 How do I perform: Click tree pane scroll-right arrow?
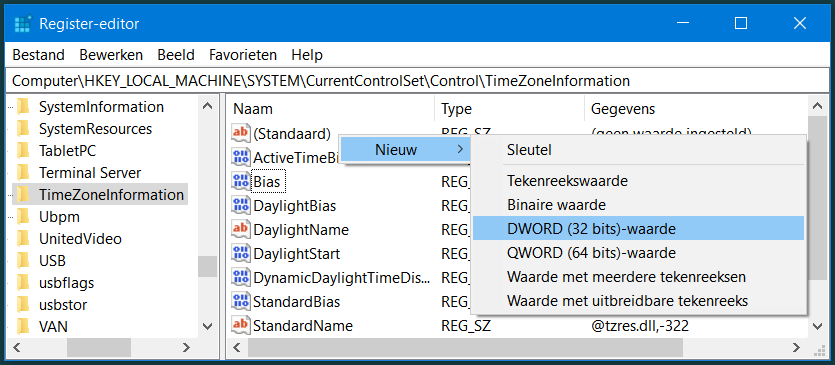point(186,347)
